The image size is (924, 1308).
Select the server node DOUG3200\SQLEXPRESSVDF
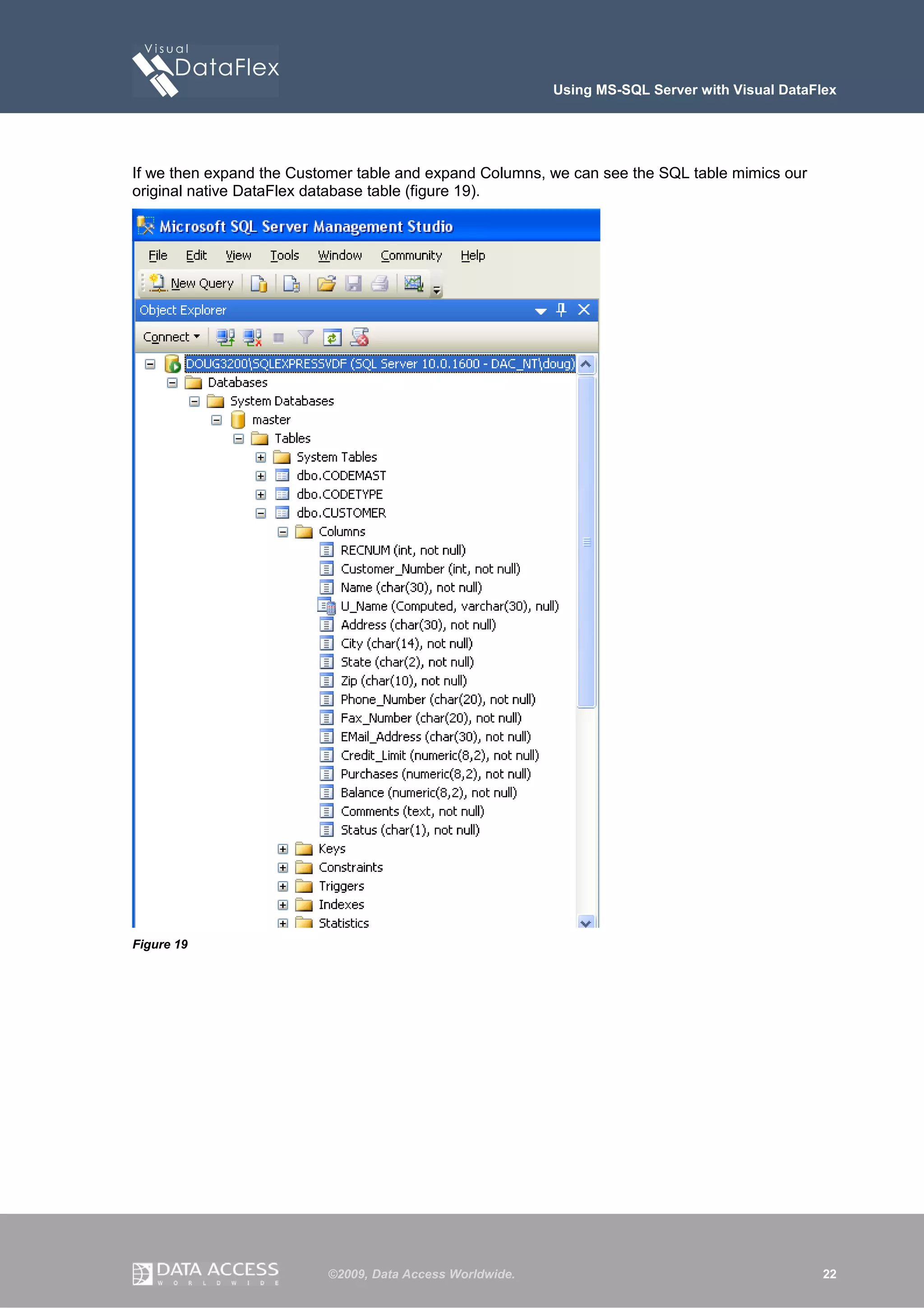tap(380, 363)
